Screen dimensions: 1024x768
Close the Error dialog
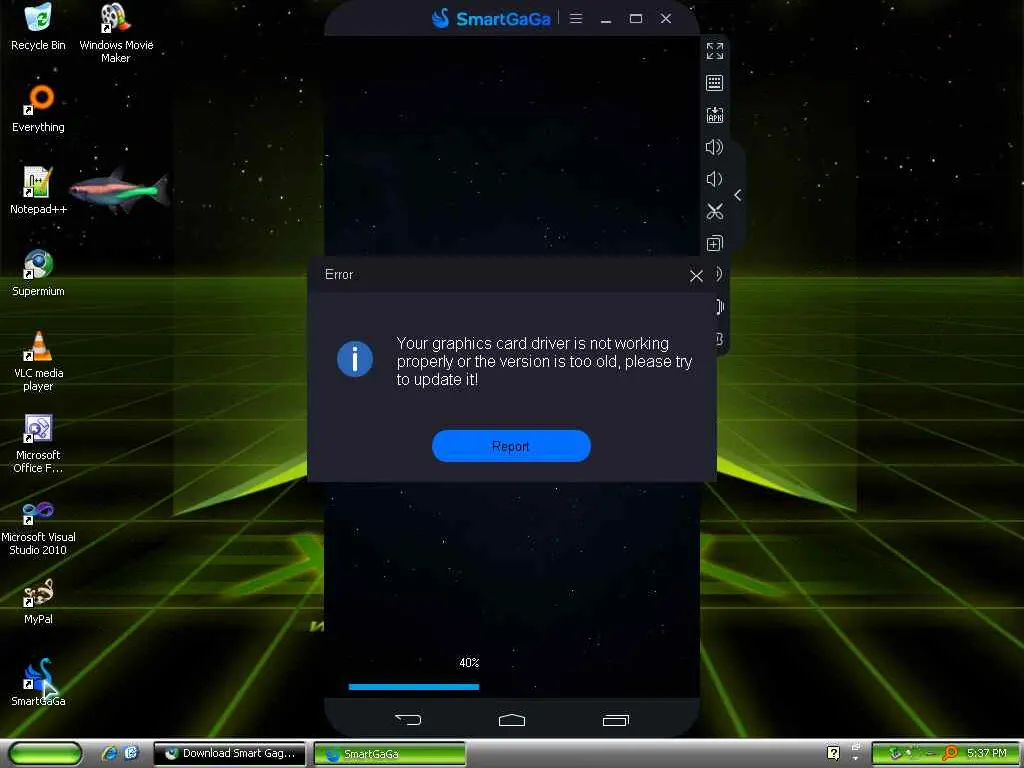(696, 276)
